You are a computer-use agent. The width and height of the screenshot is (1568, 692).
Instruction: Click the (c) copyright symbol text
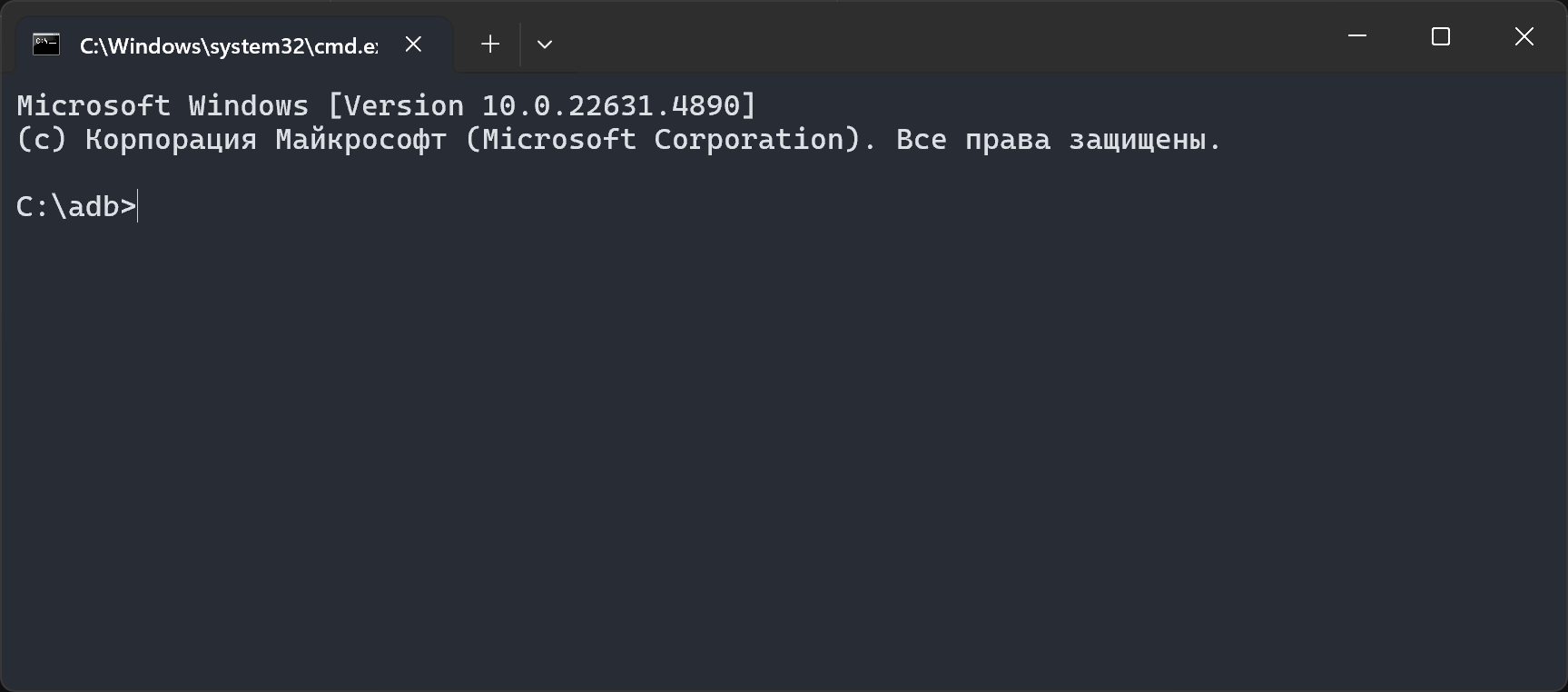point(42,140)
